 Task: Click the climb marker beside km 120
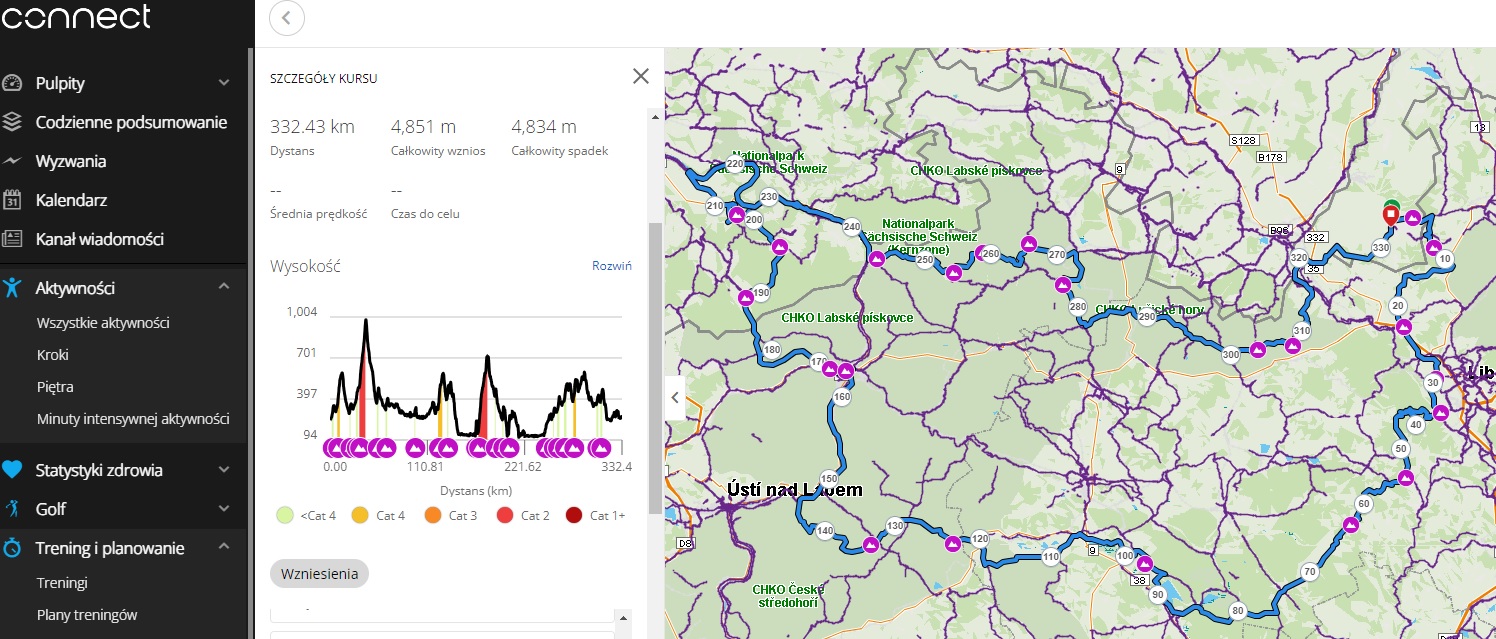(x=953, y=543)
